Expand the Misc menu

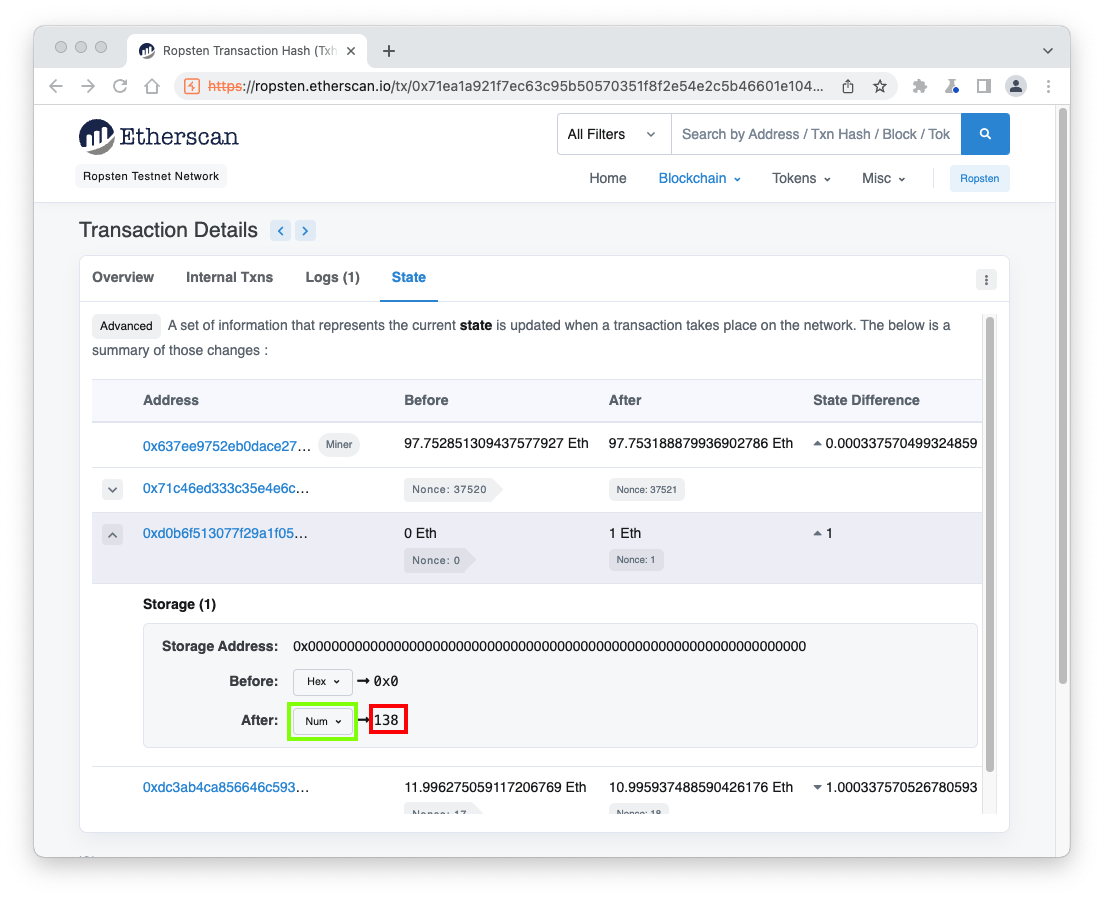point(884,178)
